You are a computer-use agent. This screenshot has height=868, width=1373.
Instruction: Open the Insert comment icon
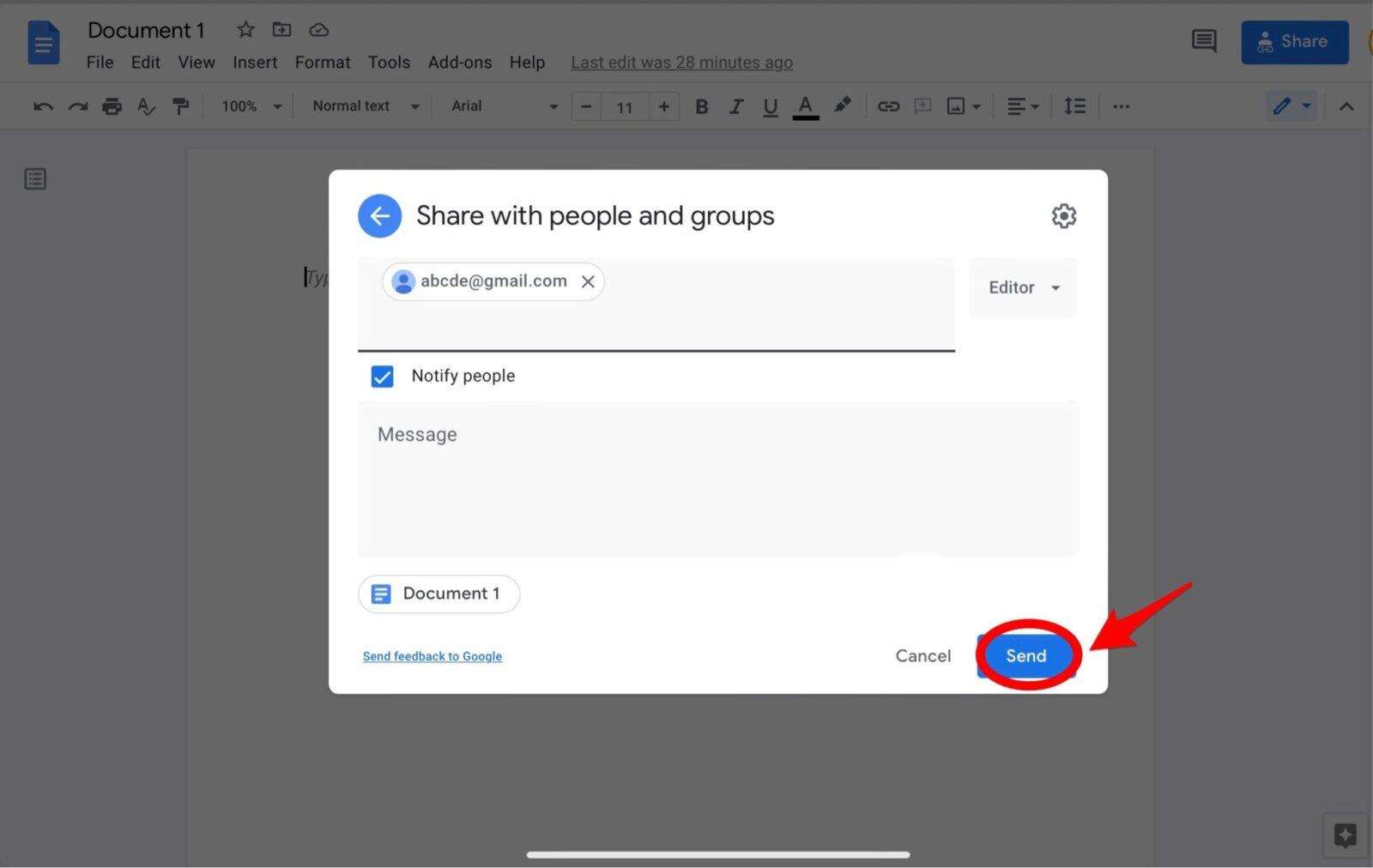922,105
